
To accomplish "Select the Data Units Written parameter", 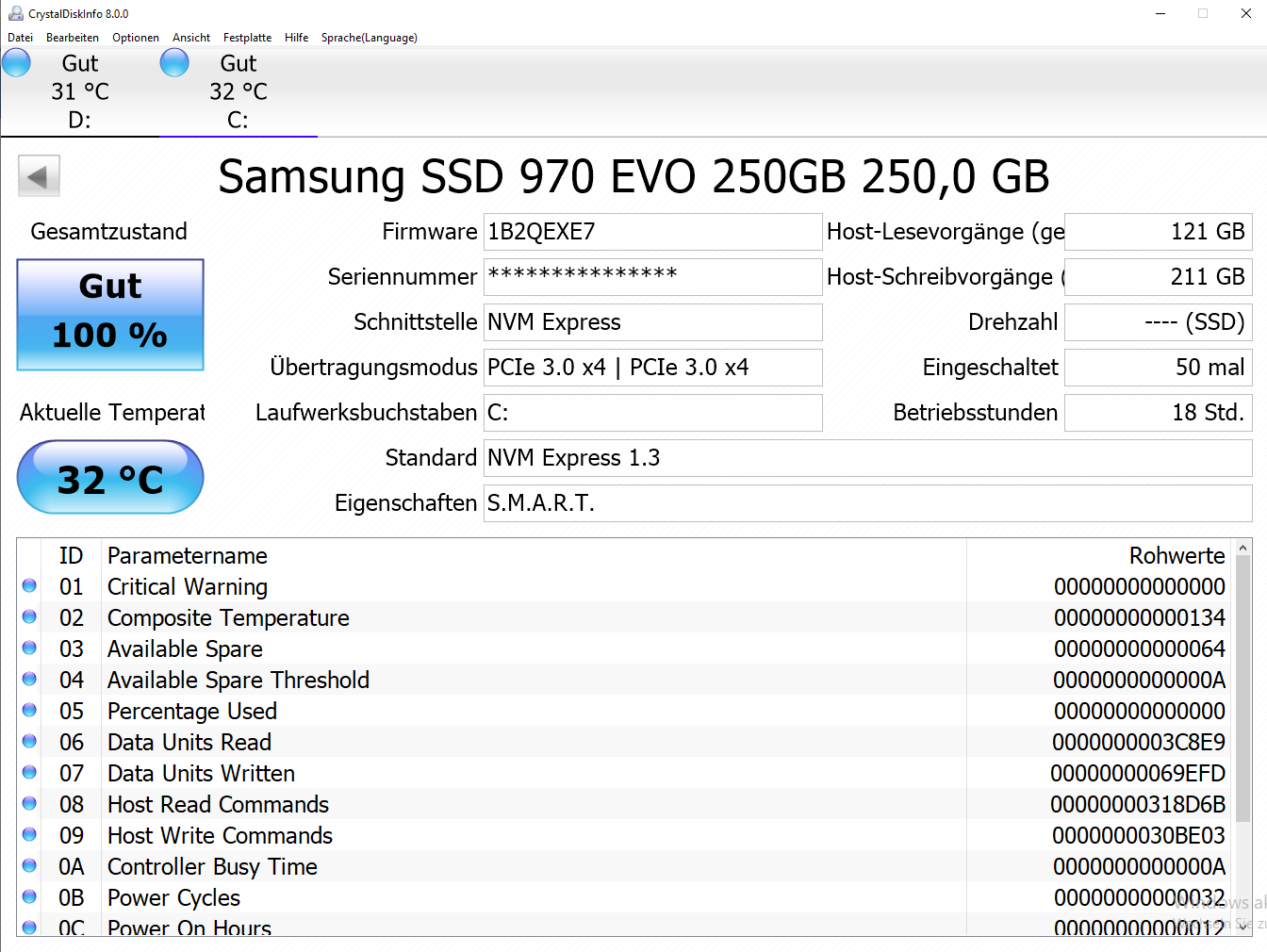I will (201, 773).
